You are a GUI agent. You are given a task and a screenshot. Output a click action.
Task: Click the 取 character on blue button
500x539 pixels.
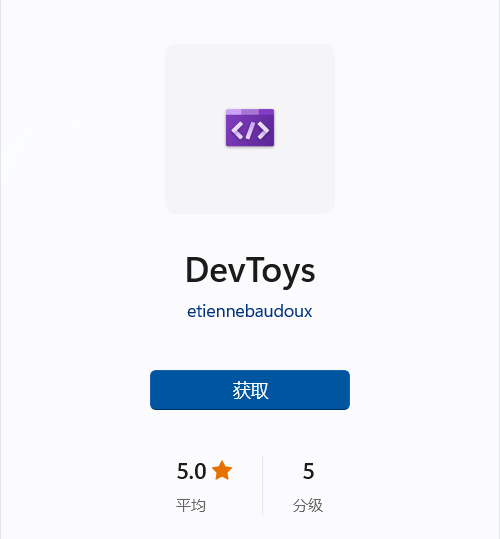coord(259,390)
